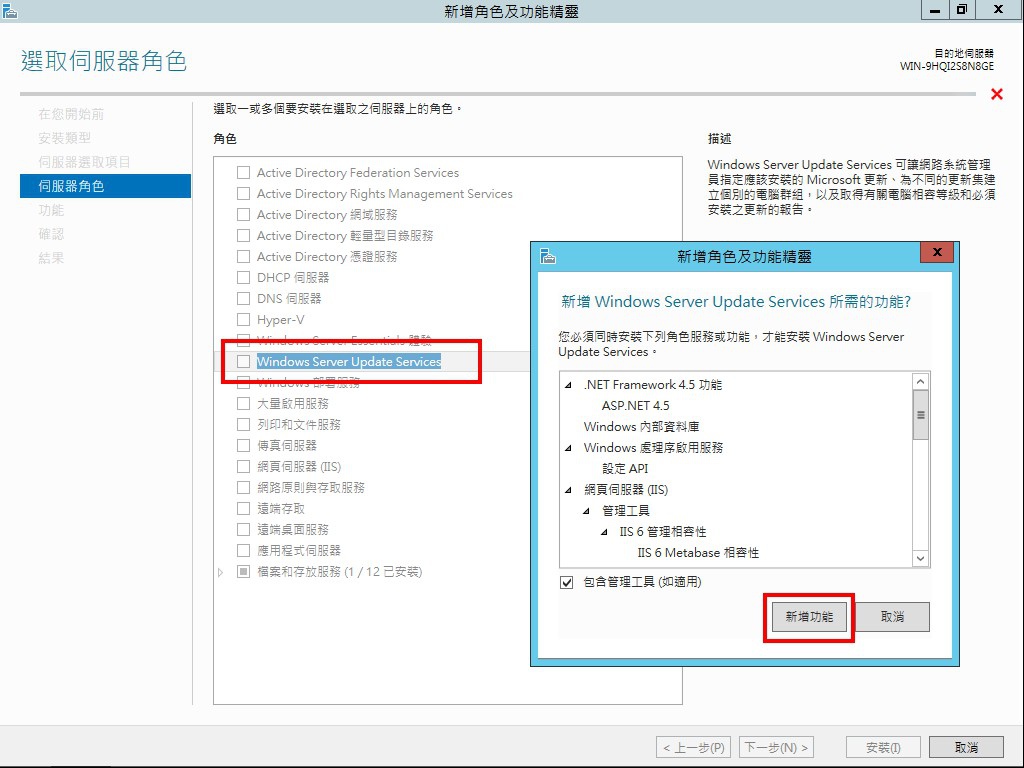The width and height of the screenshot is (1024, 768).
Task: Click features list scrollbar thumb
Action: [920, 415]
